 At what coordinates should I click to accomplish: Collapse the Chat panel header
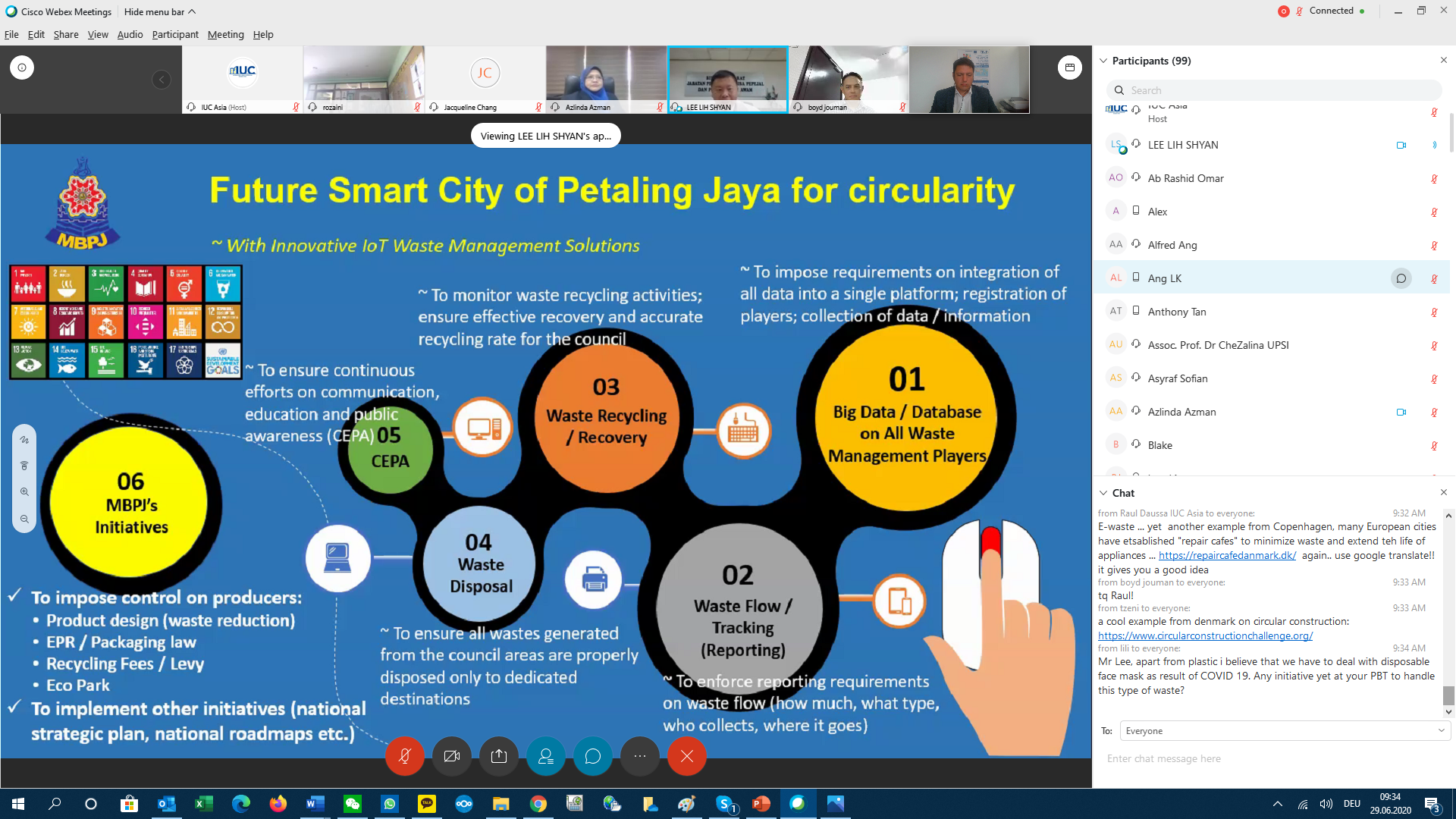(1103, 493)
